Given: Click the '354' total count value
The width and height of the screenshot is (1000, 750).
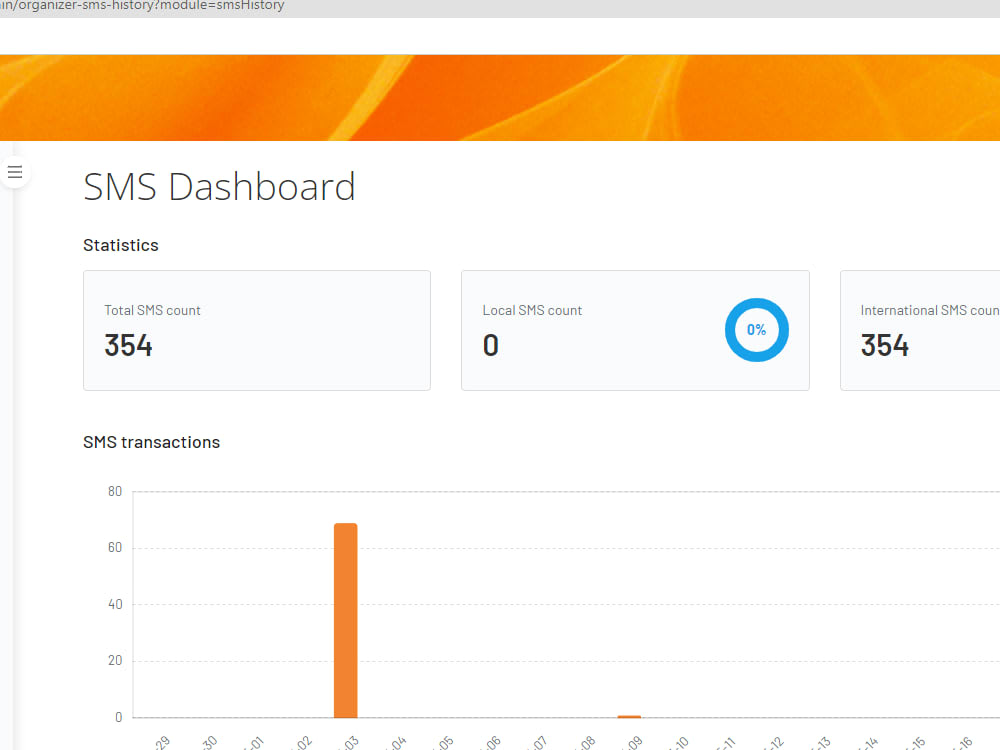Looking at the screenshot, I should (x=129, y=346).
